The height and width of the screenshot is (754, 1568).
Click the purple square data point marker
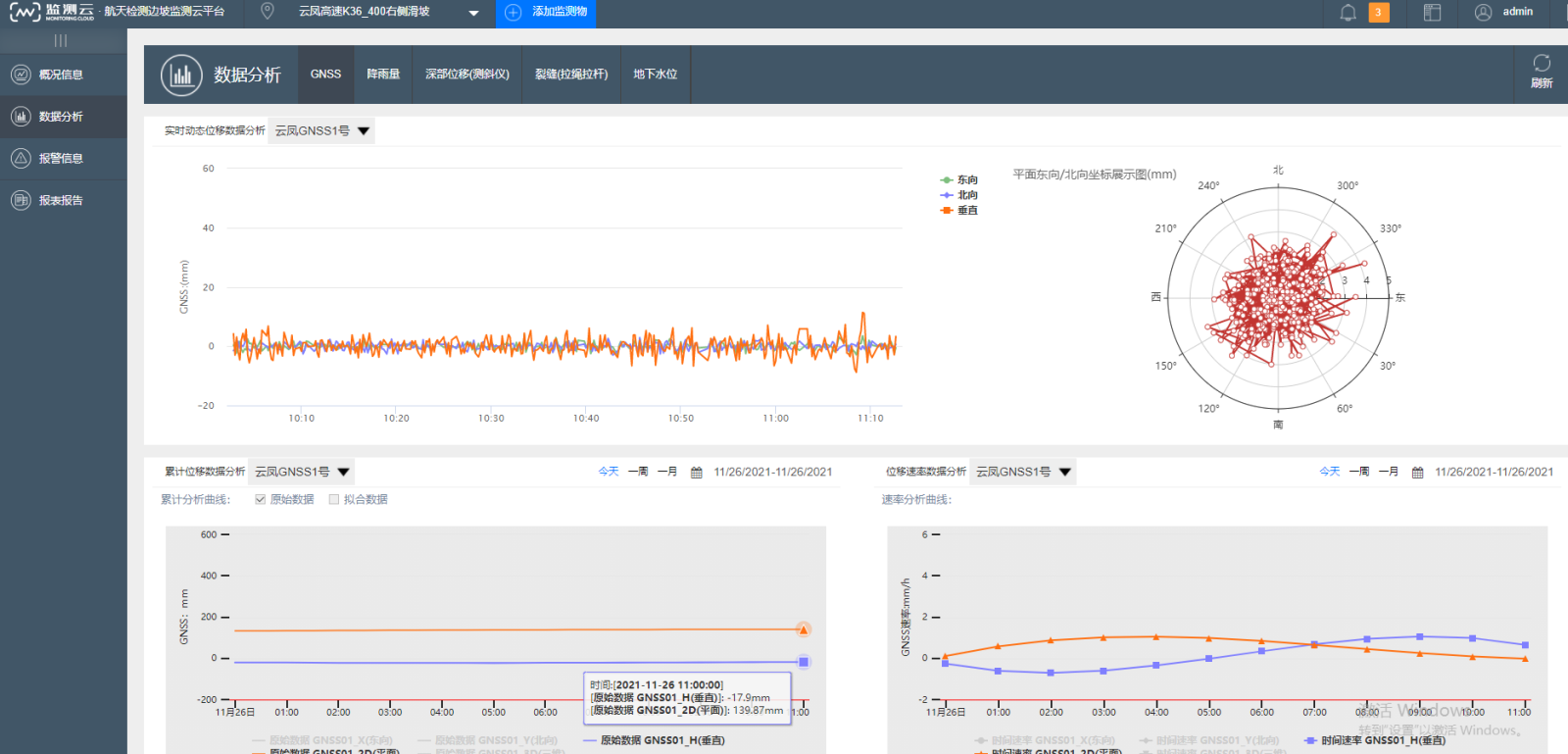[x=804, y=662]
